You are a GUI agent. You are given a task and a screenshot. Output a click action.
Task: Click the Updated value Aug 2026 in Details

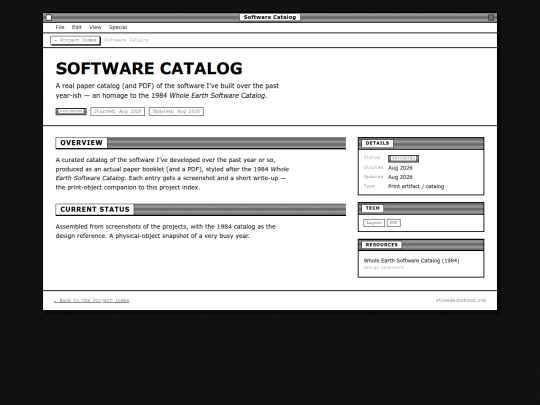(x=400, y=177)
